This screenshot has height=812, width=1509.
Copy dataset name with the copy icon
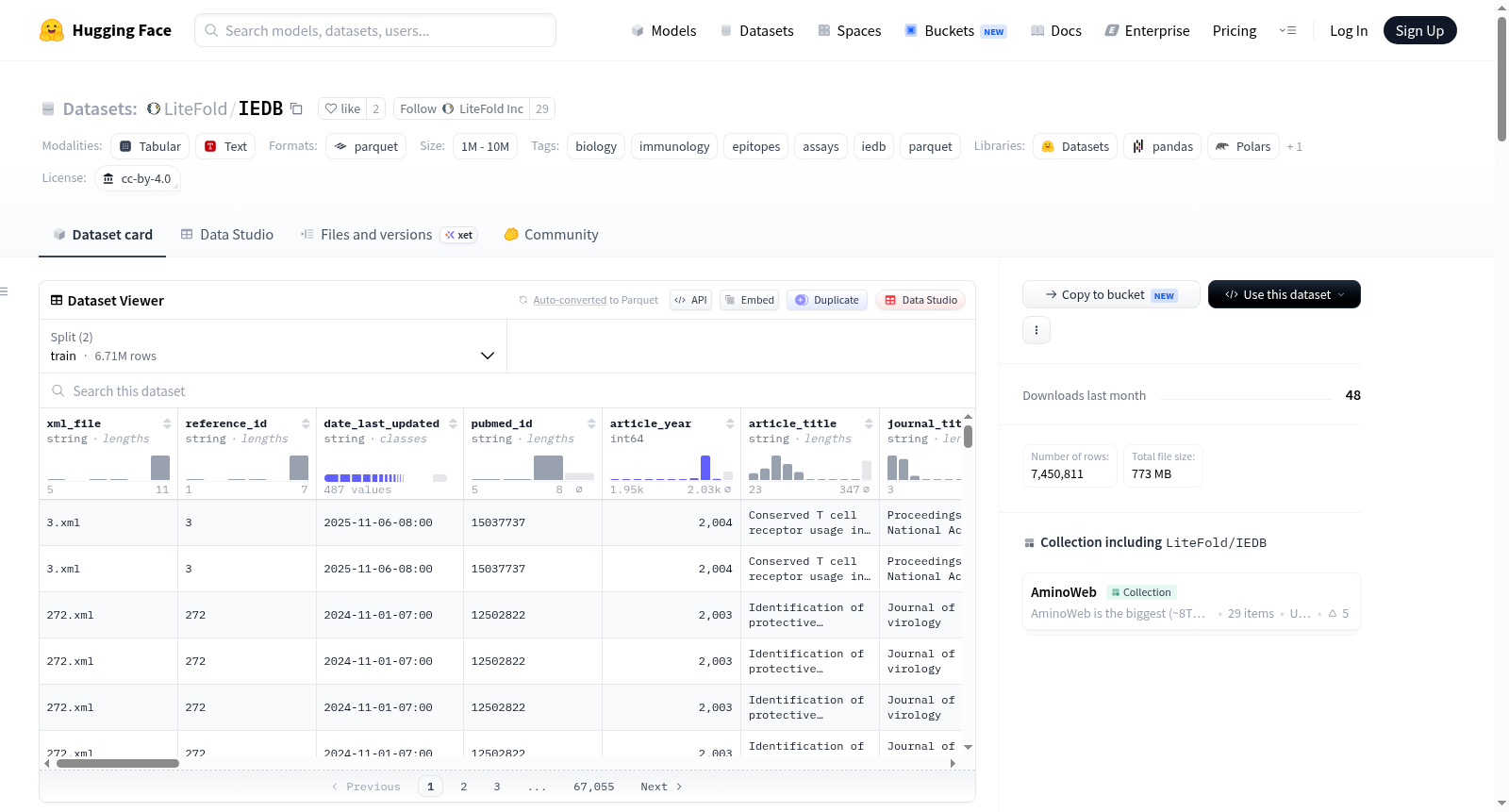coord(296,108)
